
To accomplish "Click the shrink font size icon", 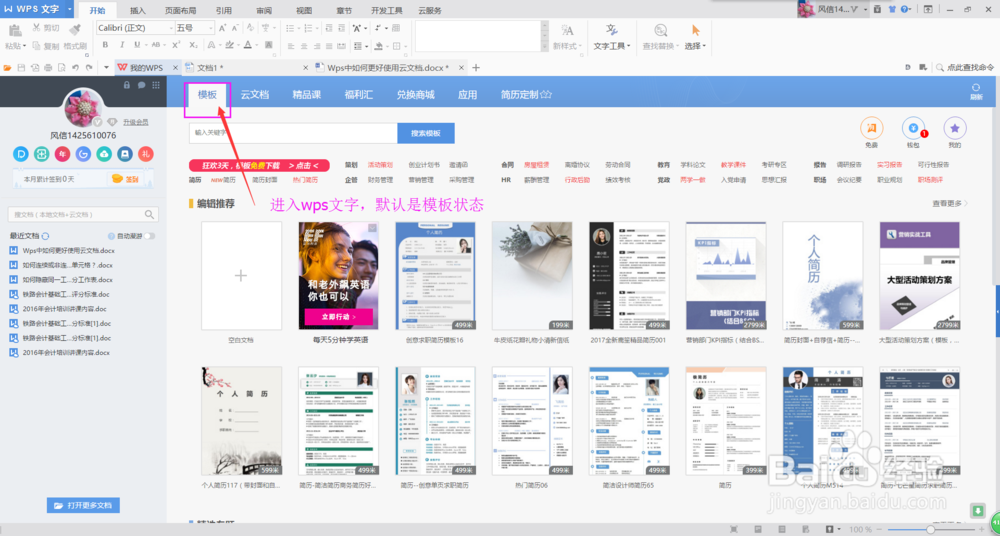I will [x=235, y=28].
